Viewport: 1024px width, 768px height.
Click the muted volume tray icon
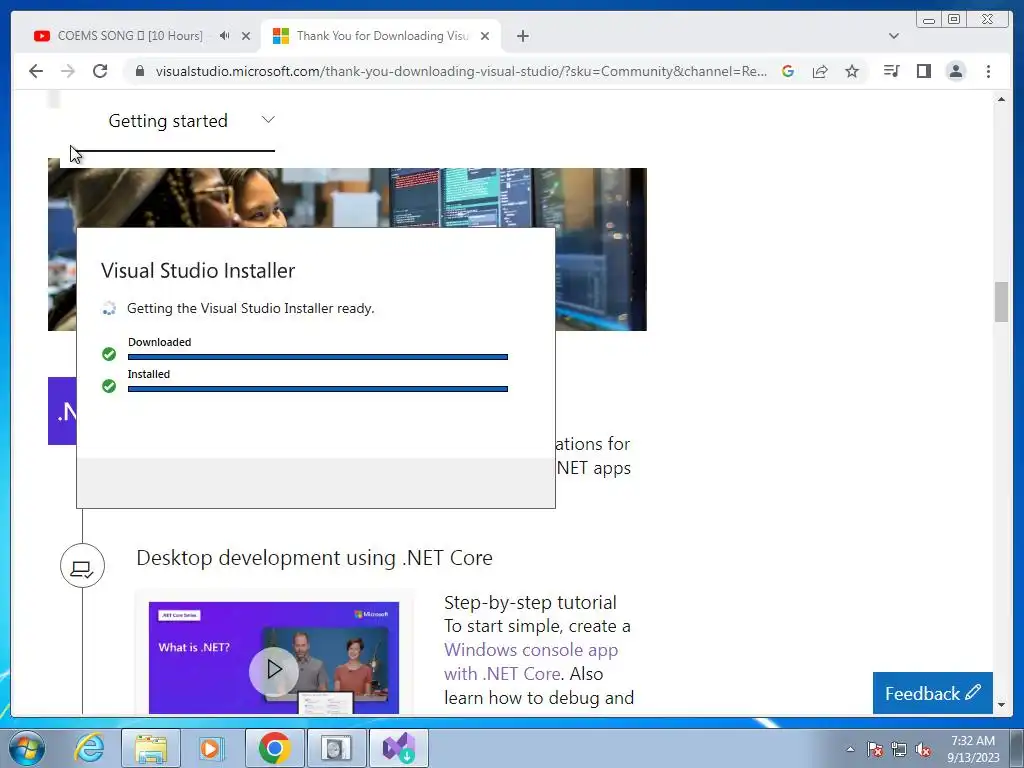click(x=923, y=749)
